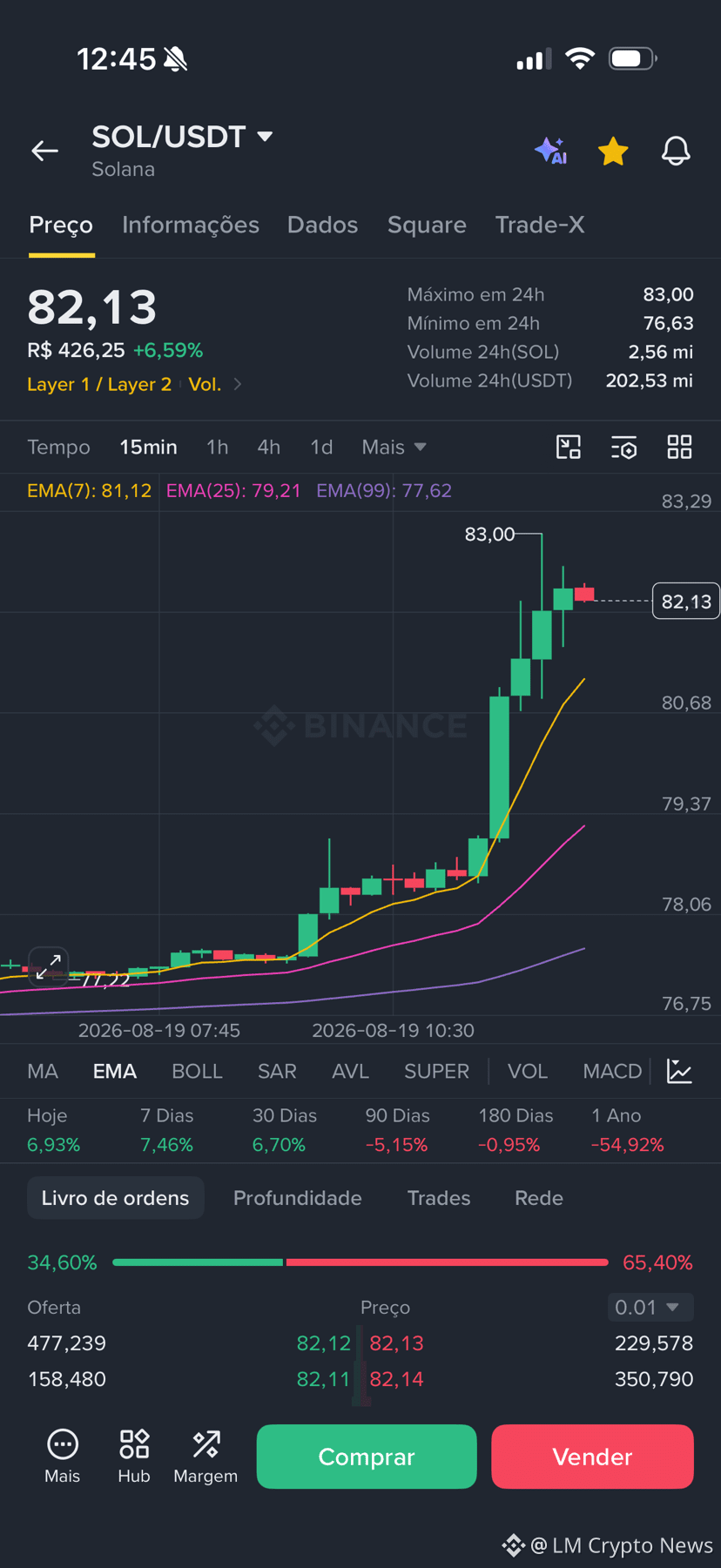This screenshot has width=721, height=1568.
Task: Open the Mais menu icon
Action: 63,1457
